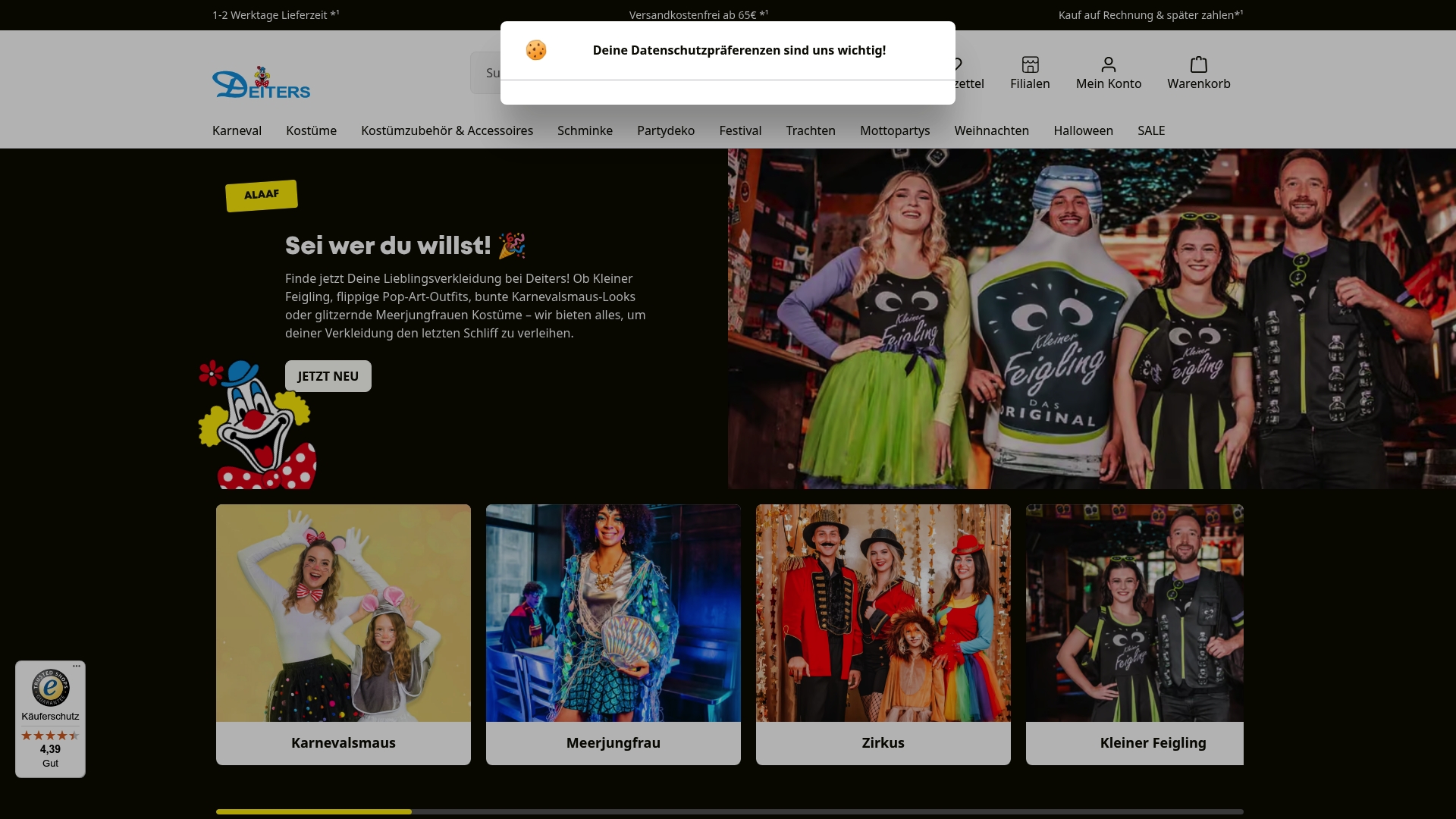Select the Karnevalsmaus costume photo

point(344,613)
